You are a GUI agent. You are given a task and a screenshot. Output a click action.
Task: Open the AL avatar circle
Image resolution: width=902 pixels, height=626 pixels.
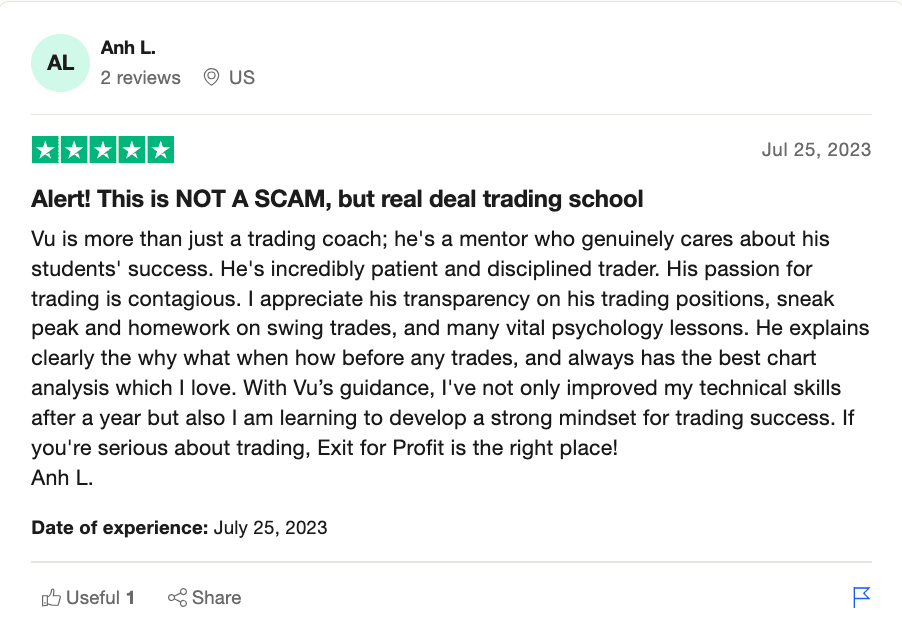(x=60, y=63)
